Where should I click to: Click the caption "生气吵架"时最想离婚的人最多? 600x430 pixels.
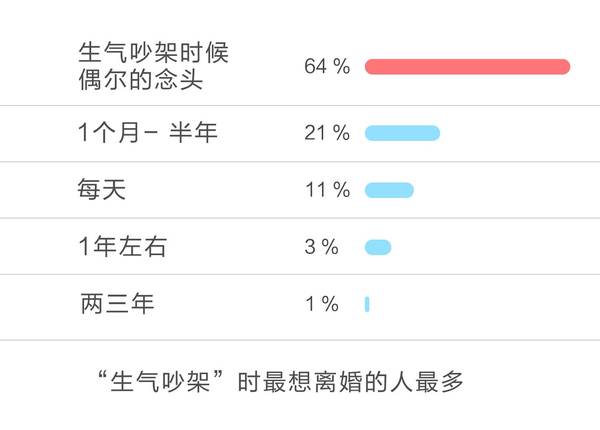point(280,381)
